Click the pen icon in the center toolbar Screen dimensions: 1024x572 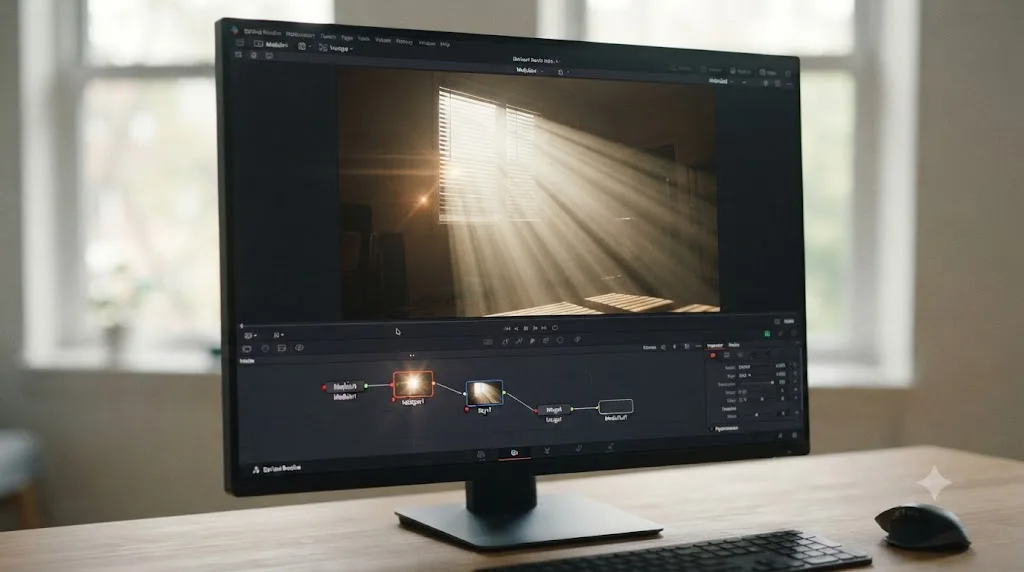coord(577,340)
